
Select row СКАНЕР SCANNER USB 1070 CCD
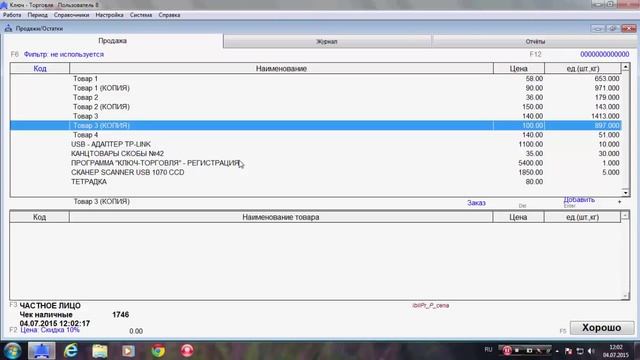pyautogui.click(x=316, y=172)
